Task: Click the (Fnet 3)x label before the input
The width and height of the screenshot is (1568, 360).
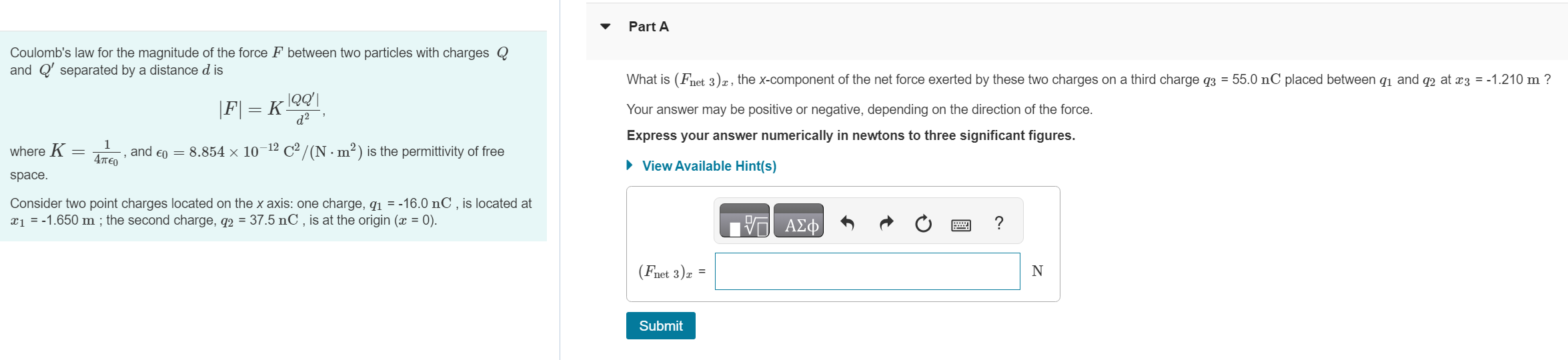Action: click(x=666, y=272)
